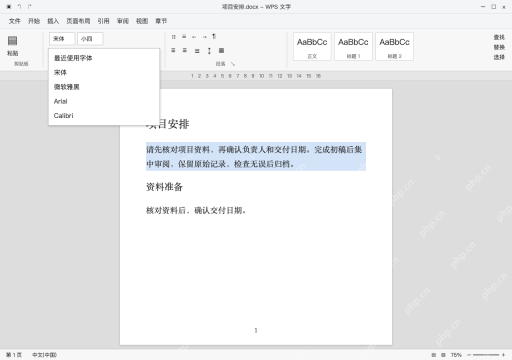
Task: Increase paragraph indent
Action: 204,37
